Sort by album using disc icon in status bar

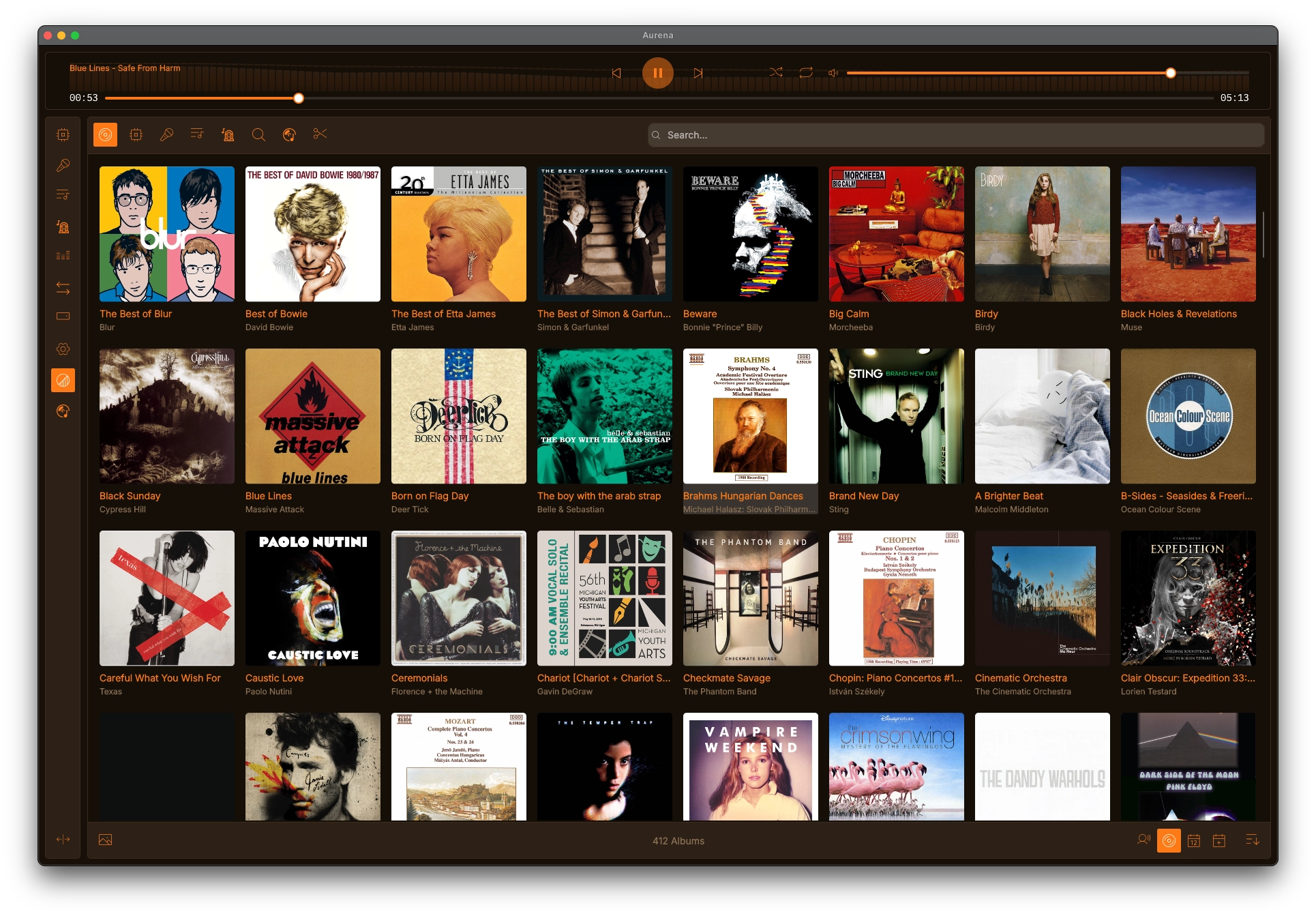click(x=1169, y=841)
